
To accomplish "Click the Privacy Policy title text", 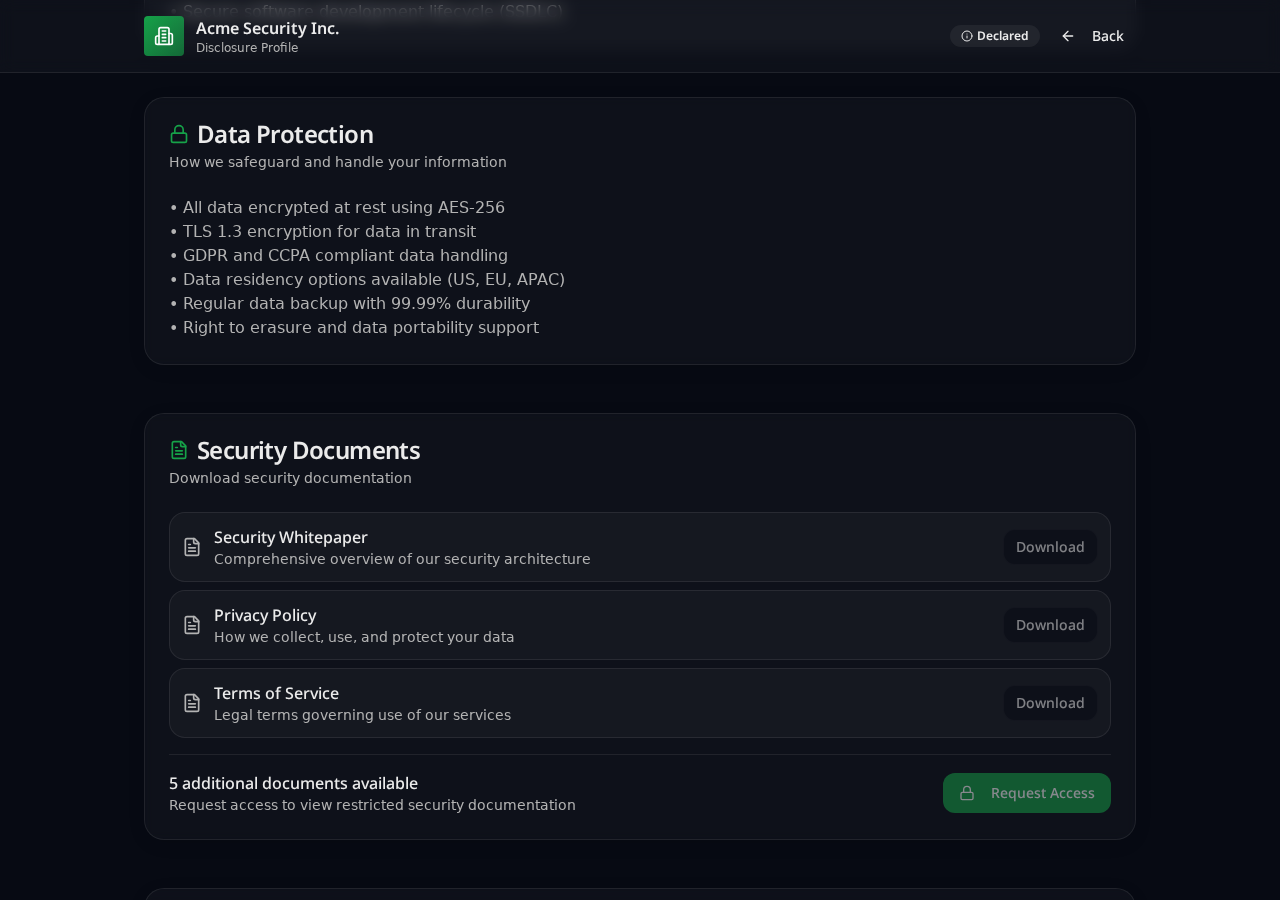I will point(265,615).
